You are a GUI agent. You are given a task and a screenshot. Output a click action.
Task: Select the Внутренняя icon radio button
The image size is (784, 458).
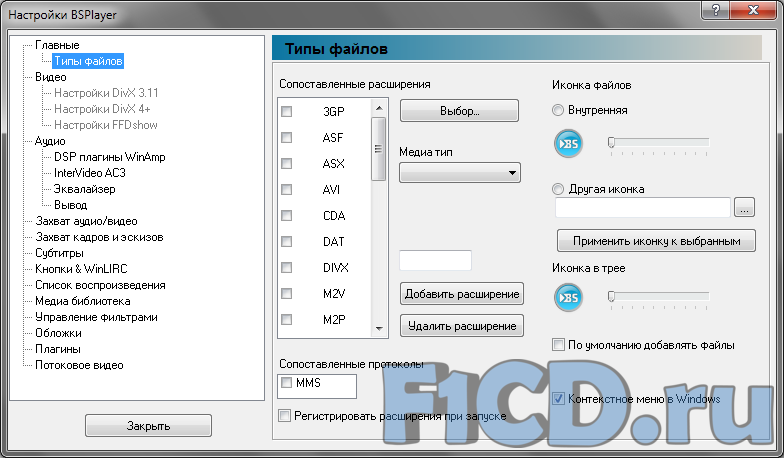(558, 110)
